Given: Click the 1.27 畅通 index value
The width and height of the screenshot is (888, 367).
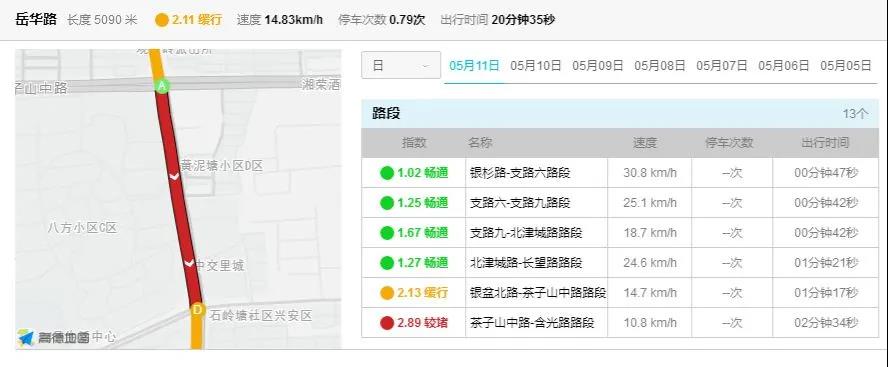Looking at the screenshot, I should 422,263.
